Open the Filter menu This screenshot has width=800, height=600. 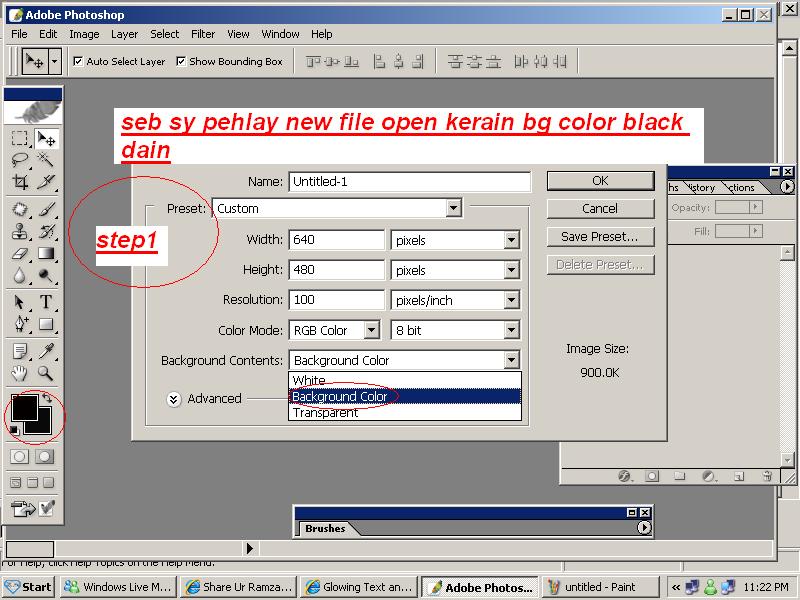pyautogui.click(x=203, y=34)
